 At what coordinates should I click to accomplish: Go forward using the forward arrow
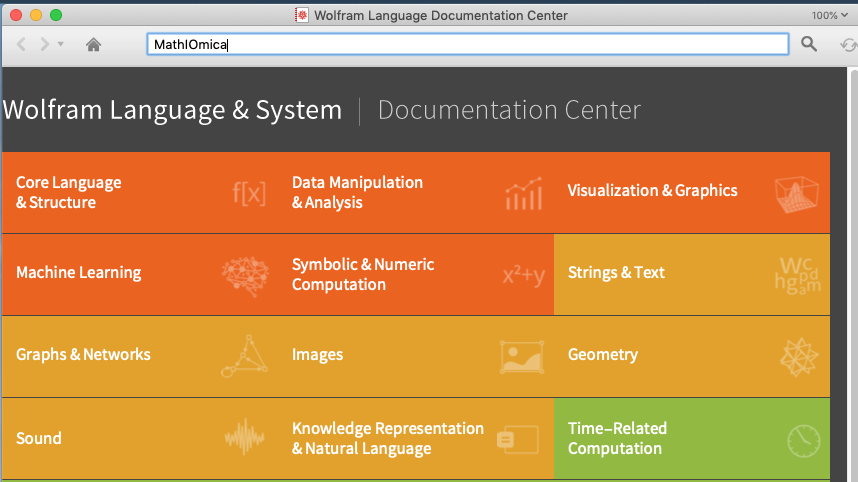point(44,44)
